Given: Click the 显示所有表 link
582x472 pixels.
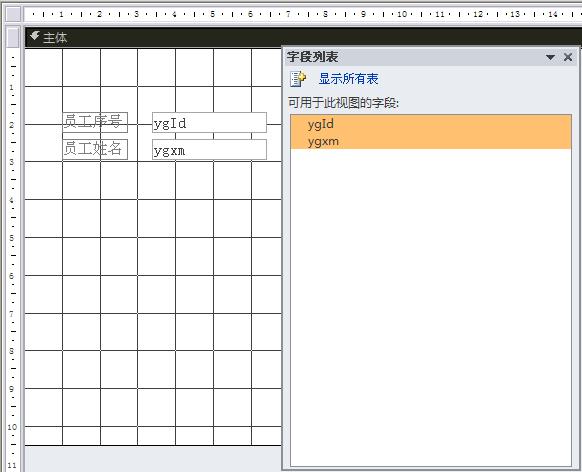Looking at the screenshot, I should pos(348,79).
